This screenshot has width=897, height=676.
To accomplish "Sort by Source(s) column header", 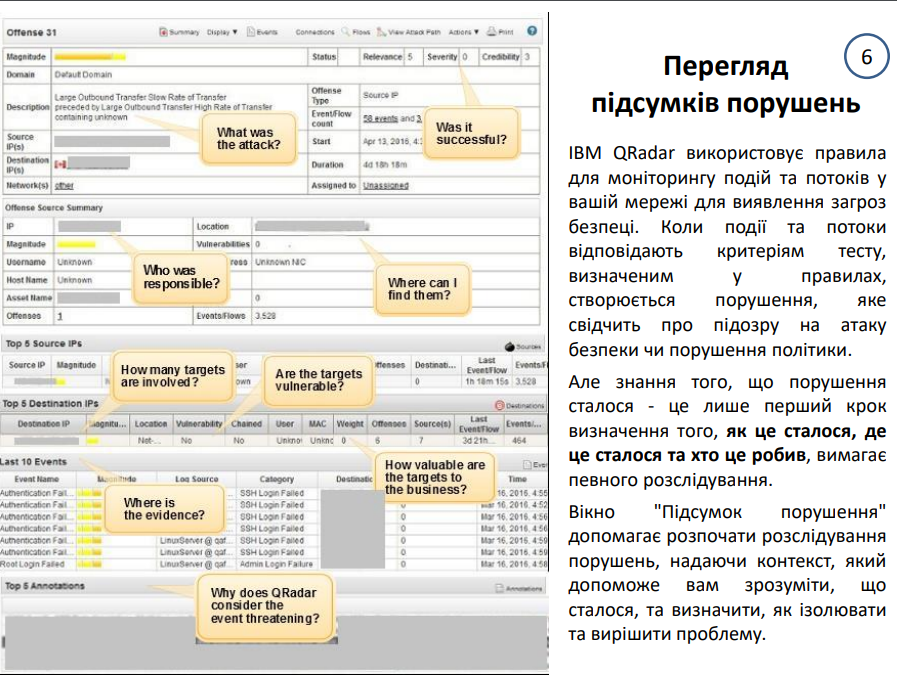I will click(432, 424).
